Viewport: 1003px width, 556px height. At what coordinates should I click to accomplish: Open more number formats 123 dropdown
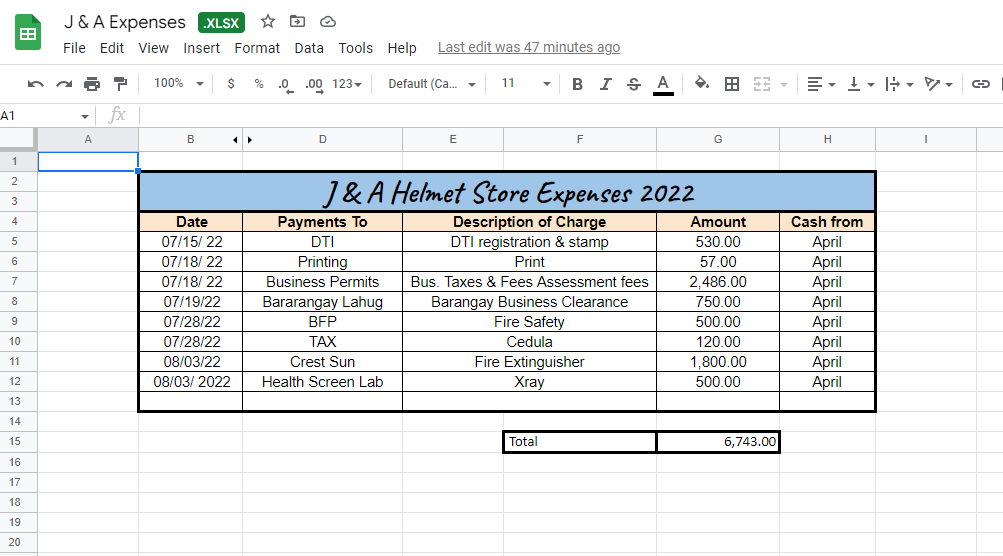(x=347, y=84)
